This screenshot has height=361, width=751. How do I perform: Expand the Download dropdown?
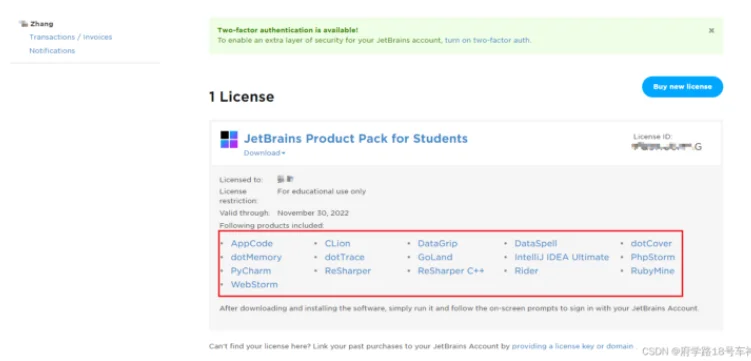point(264,153)
